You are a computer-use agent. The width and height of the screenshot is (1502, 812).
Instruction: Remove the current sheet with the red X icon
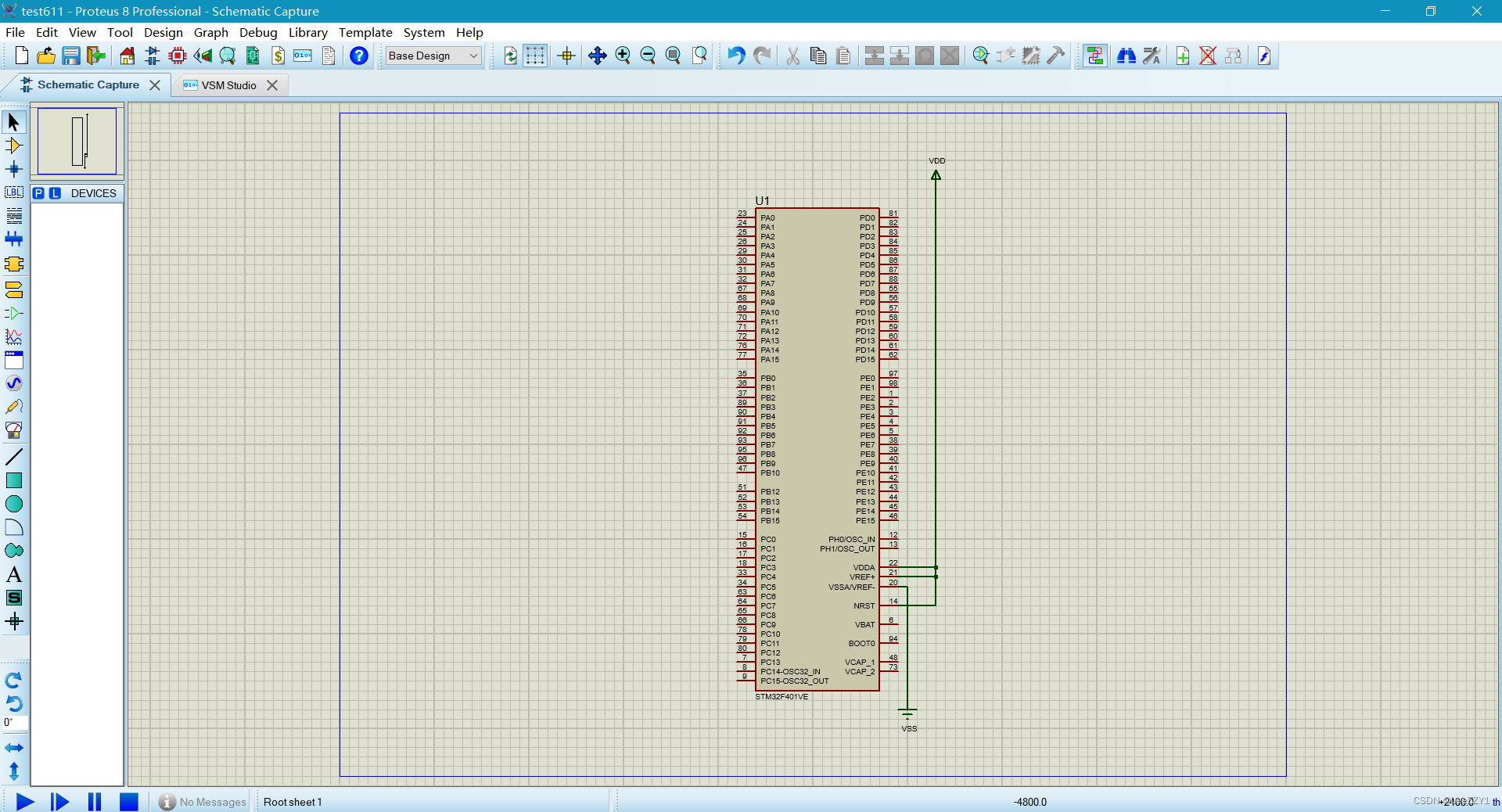click(1208, 56)
